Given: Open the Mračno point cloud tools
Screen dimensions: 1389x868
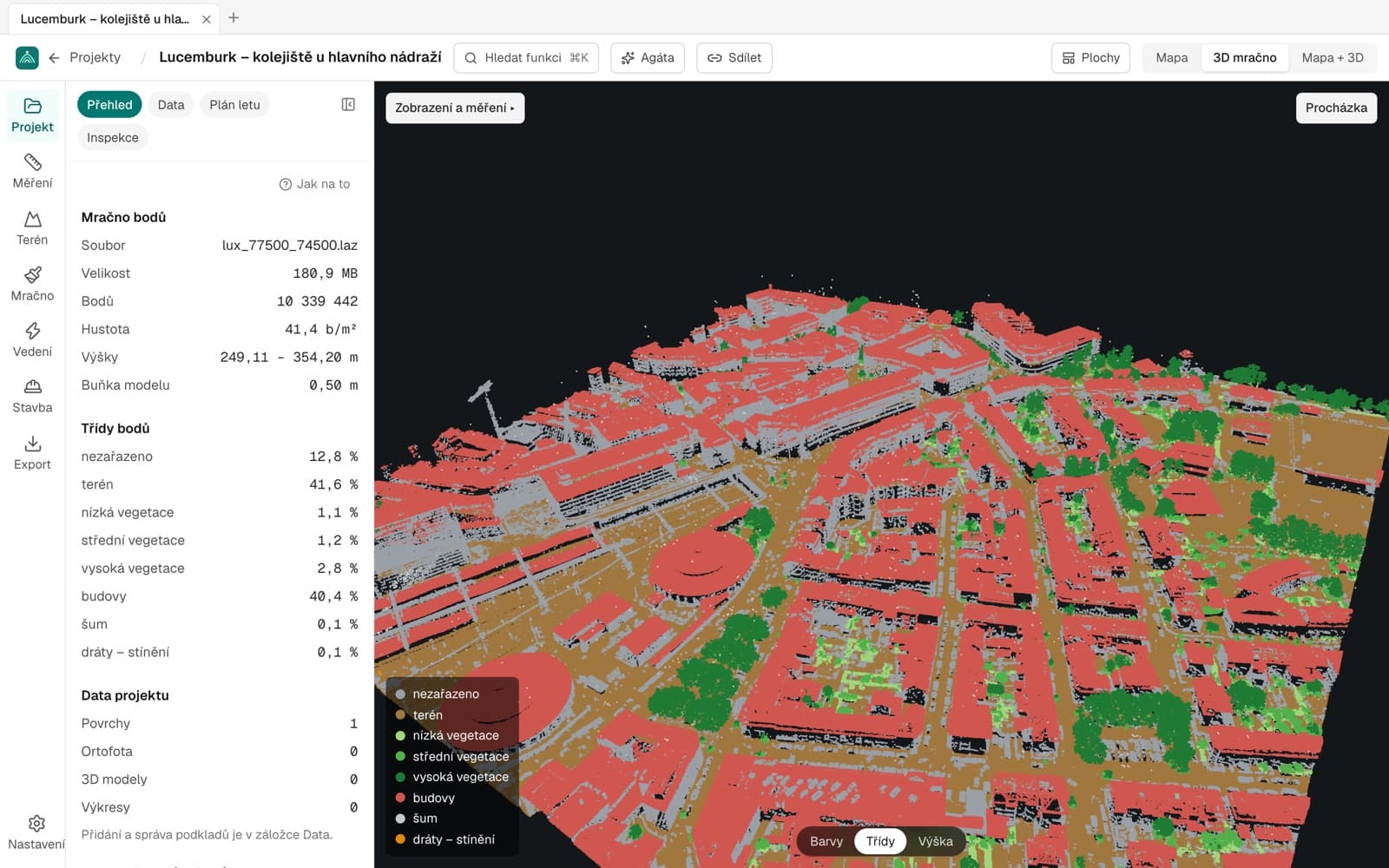Looking at the screenshot, I should [x=32, y=284].
